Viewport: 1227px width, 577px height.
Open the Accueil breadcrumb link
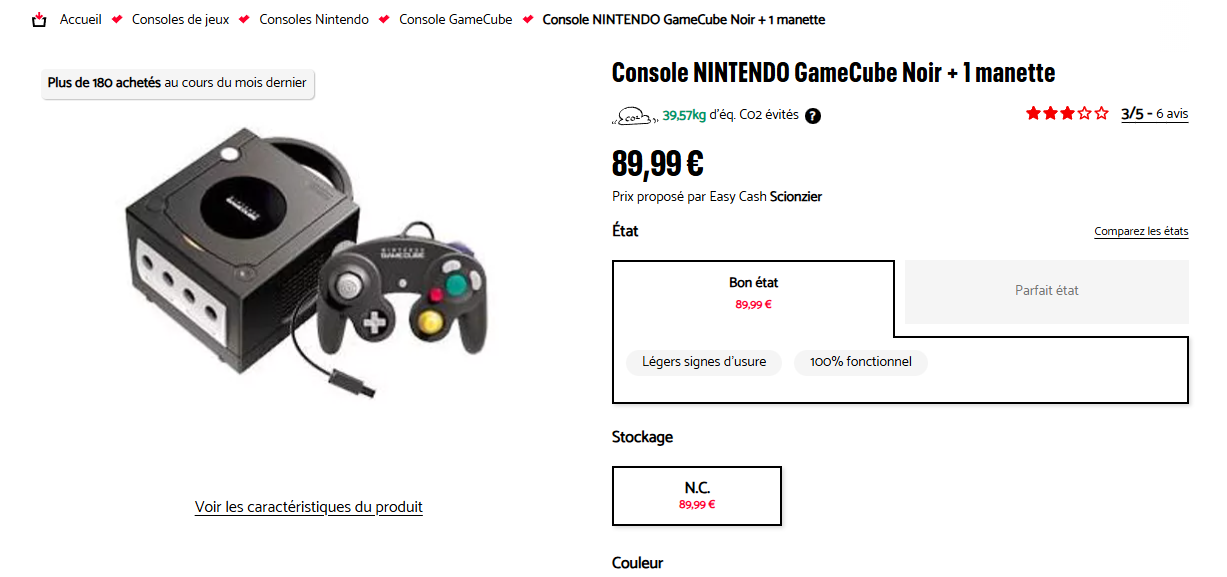[x=80, y=20]
